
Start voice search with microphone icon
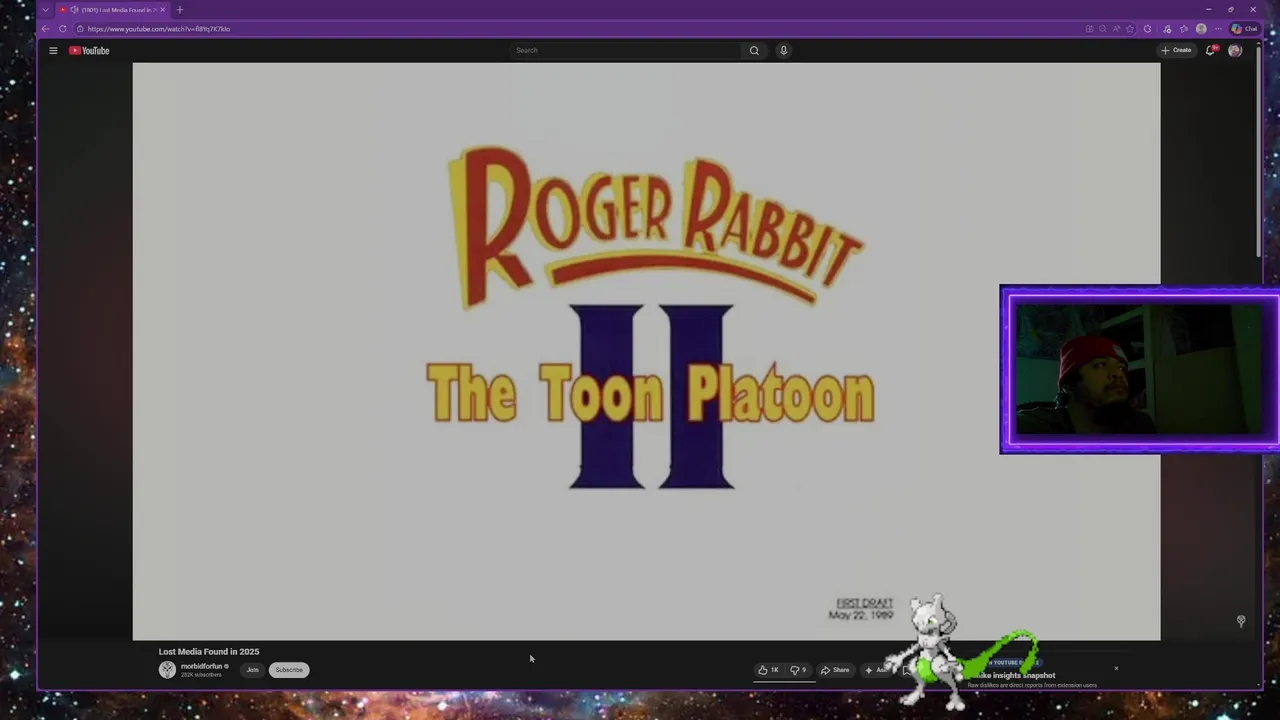coord(784,50)
